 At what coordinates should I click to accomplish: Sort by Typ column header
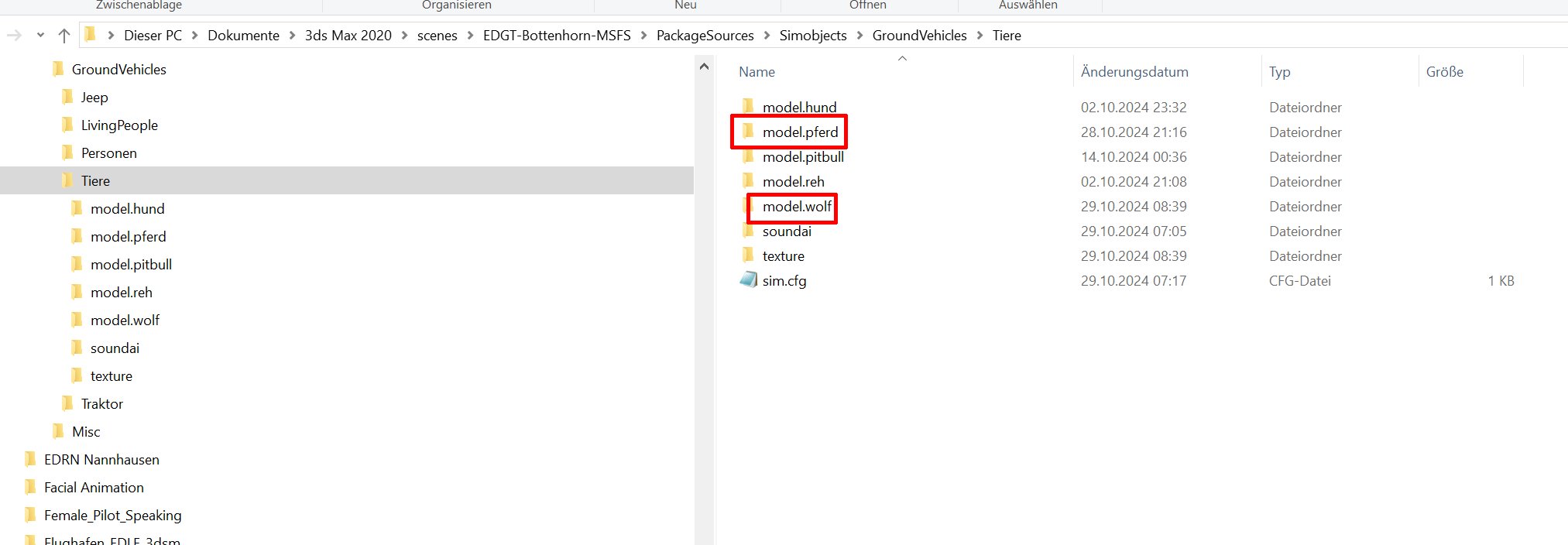pos(1279,72)
